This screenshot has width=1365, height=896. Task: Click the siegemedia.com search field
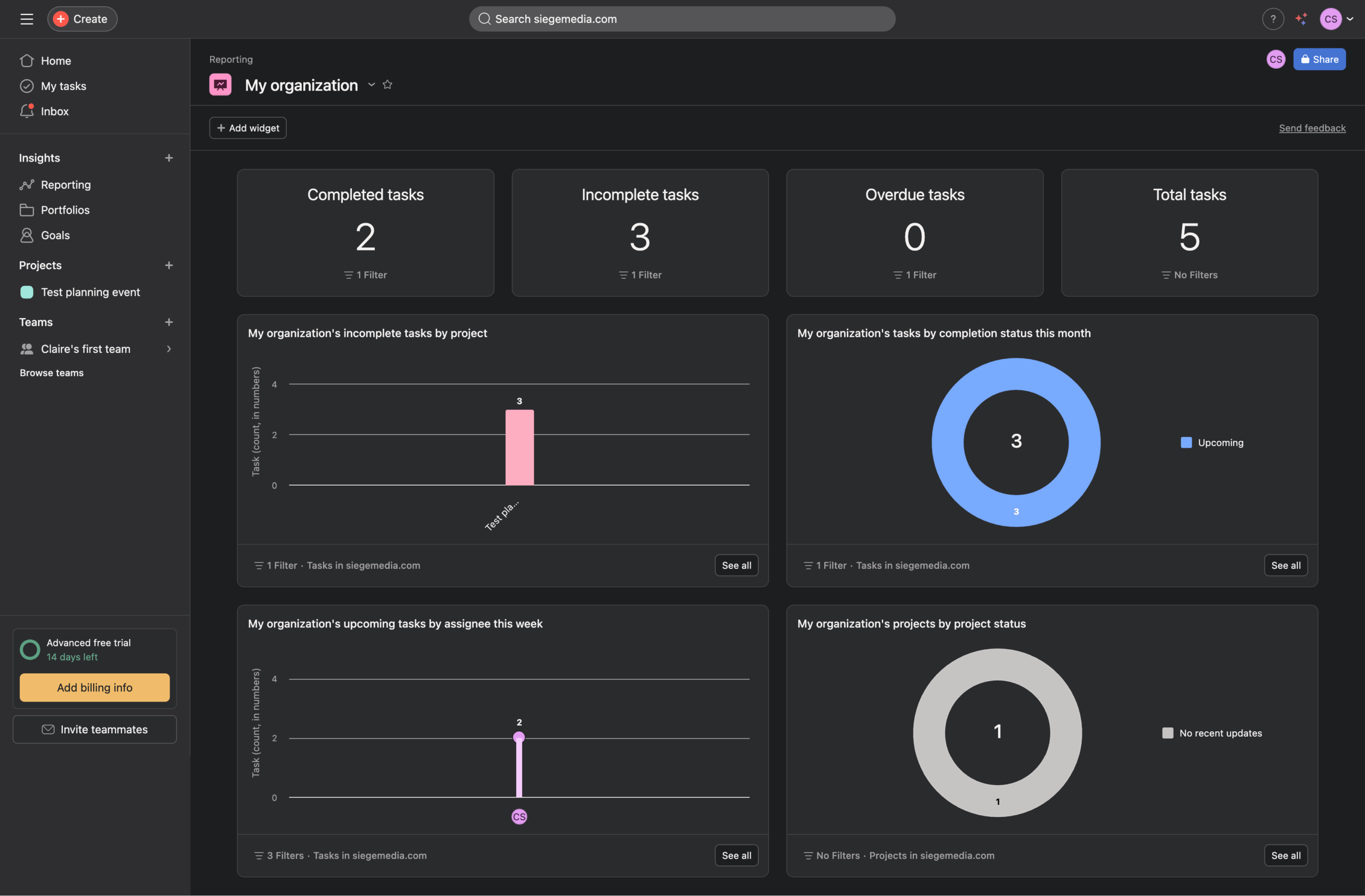[682, 18]
